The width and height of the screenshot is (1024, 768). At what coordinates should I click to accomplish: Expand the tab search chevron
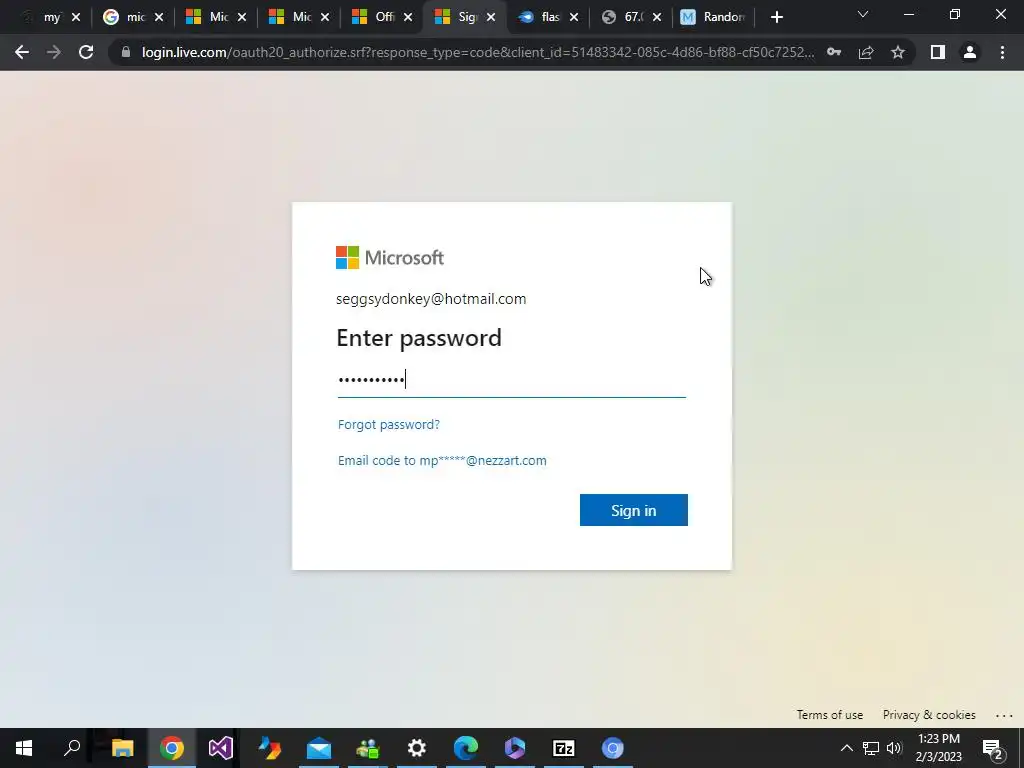(x=863, y=14)
